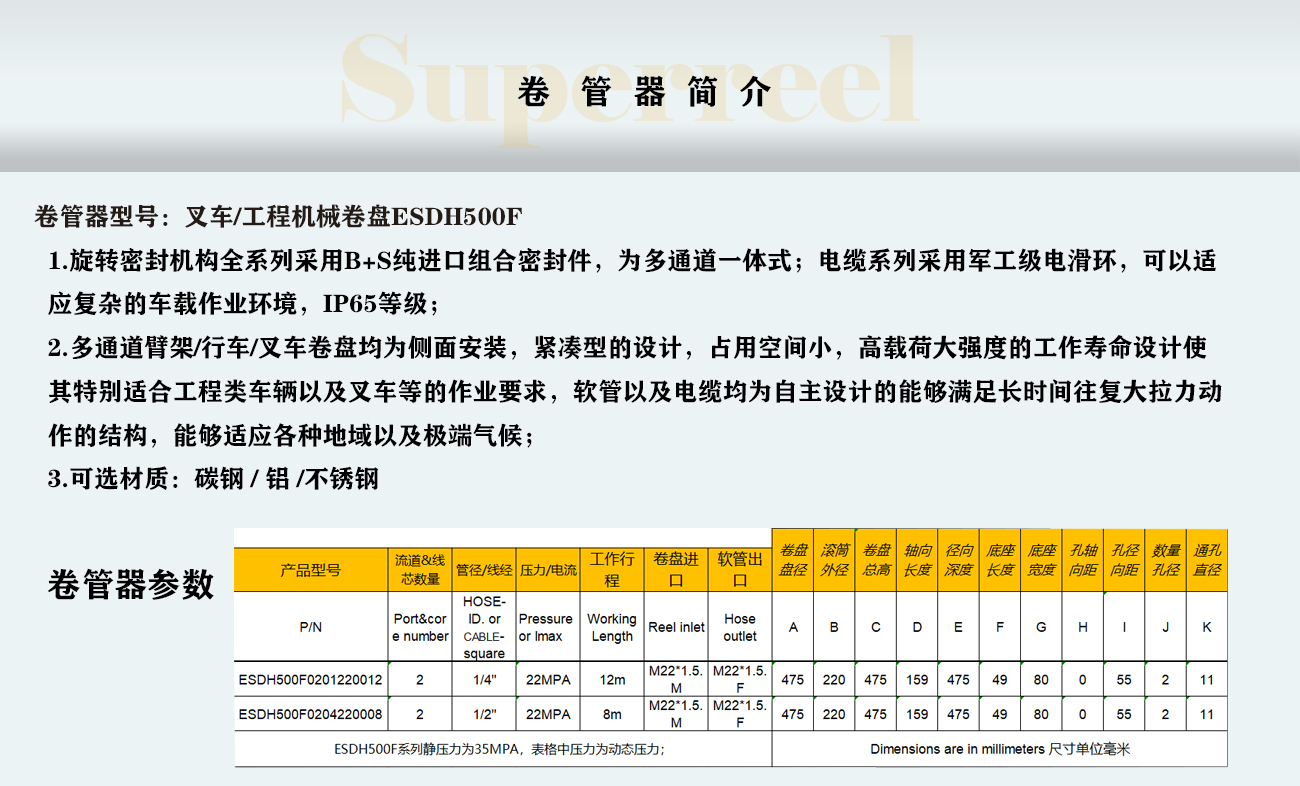Click the "Dimensions are in millimeters" note
The height and width of the screenshot is (786, 1300).
pyautogui.click(x=999, y=749)
